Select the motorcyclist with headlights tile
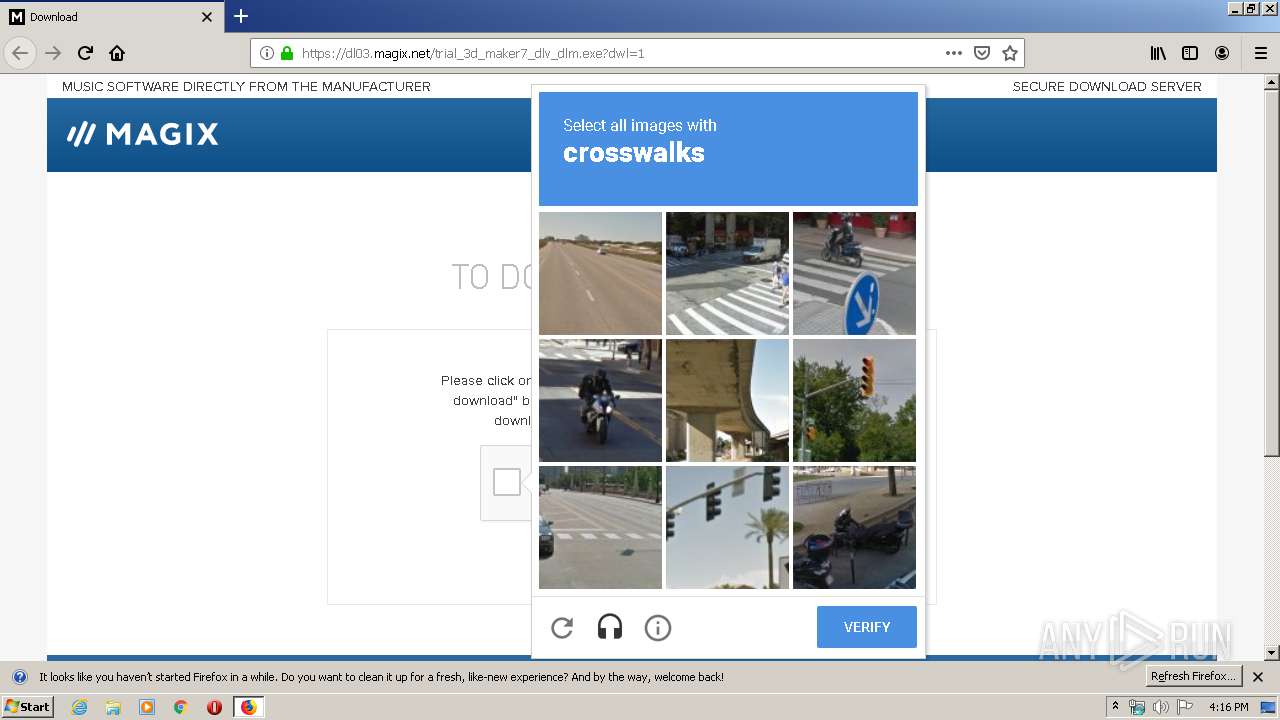This screenshot has width=1280, height=720. click(600, 400)
